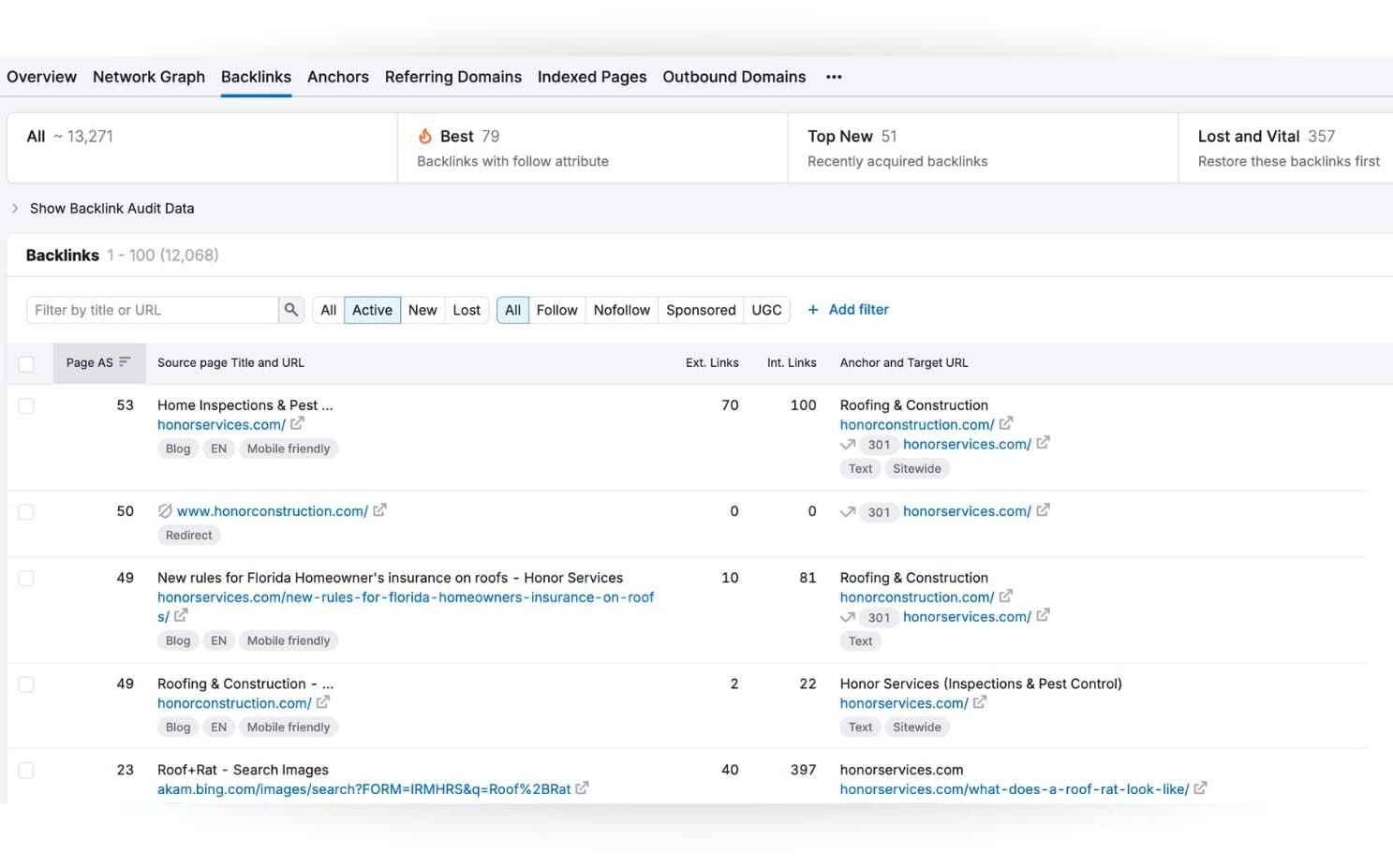Show only Lost backlinks
The width and height of the screenshot is (1393, 868).
pyautogui.click(x=467, y=310)
